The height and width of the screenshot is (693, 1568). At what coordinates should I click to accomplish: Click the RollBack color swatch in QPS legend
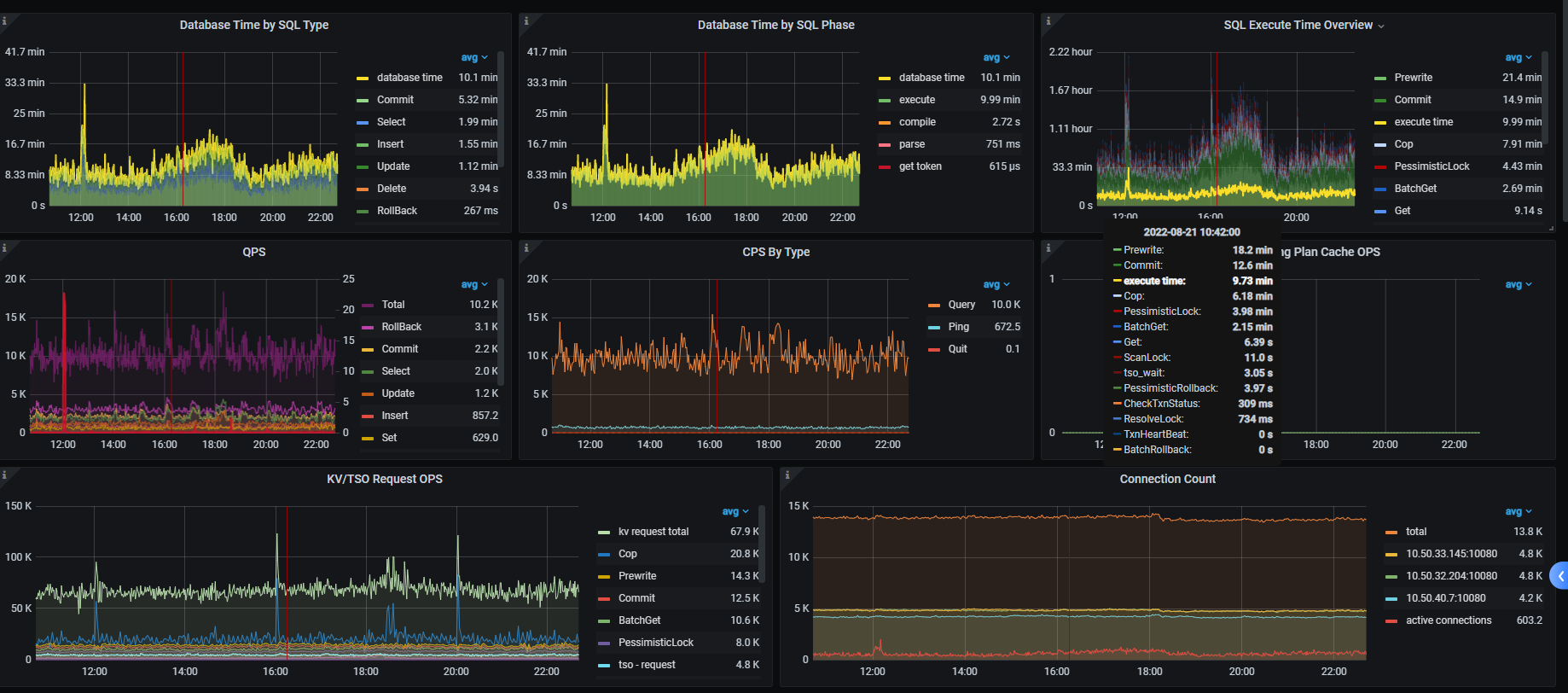click(x=368, y=327)
